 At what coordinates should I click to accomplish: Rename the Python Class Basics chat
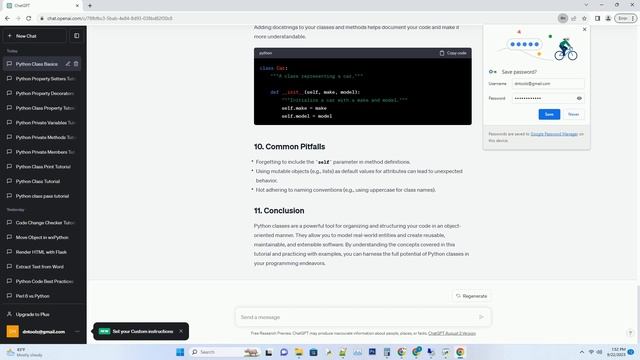[68, 64]
